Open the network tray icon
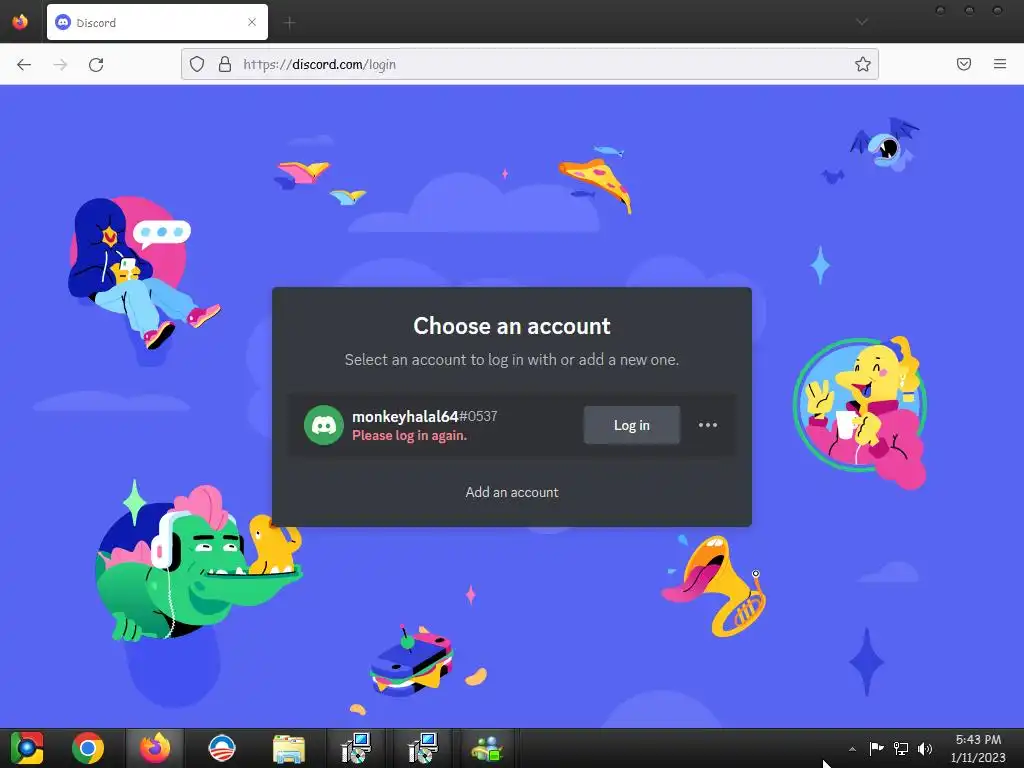This screenshot has width=1024, height=768. pos(901,748)
